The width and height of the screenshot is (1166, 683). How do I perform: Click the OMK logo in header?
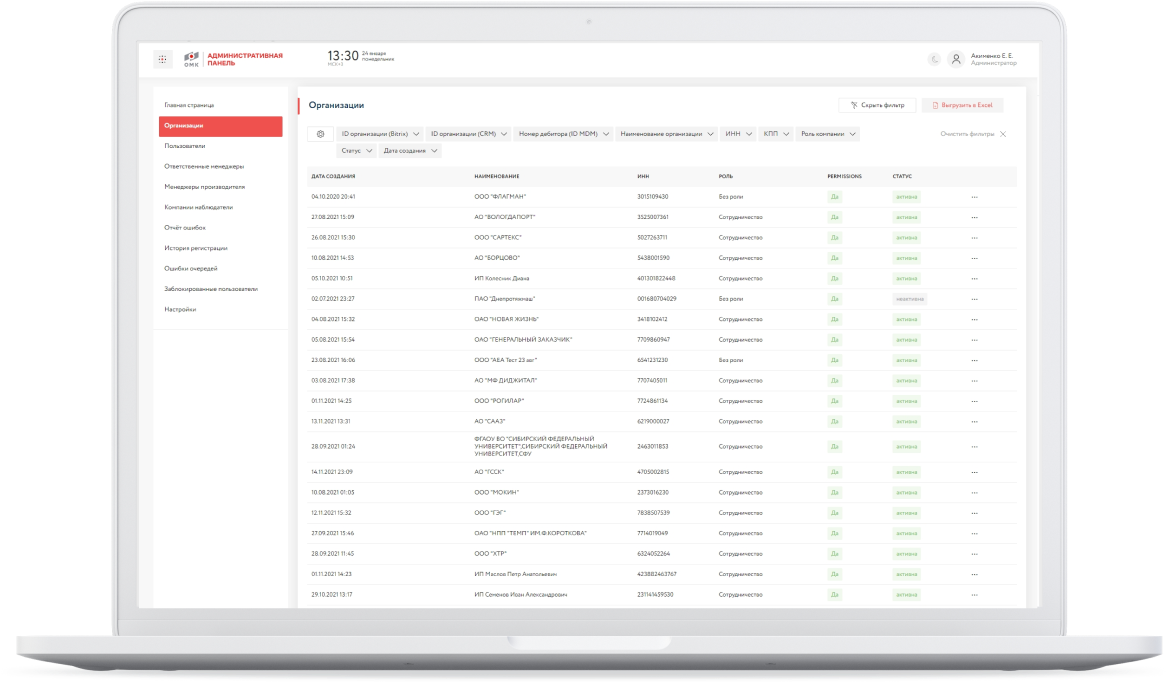(x=191, y=60)
